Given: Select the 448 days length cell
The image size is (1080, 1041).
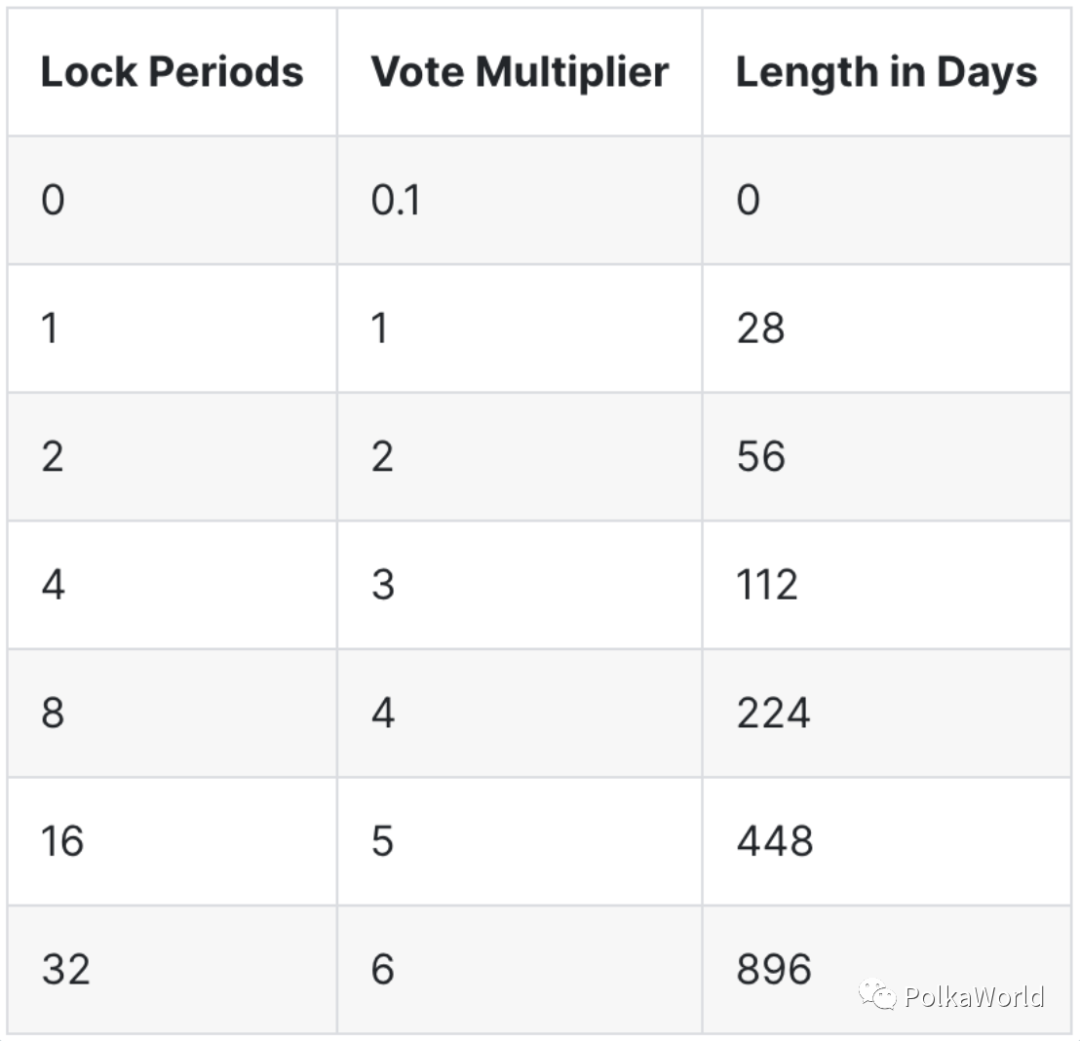Looking at the screenshot, I should (x=775, y=841).
